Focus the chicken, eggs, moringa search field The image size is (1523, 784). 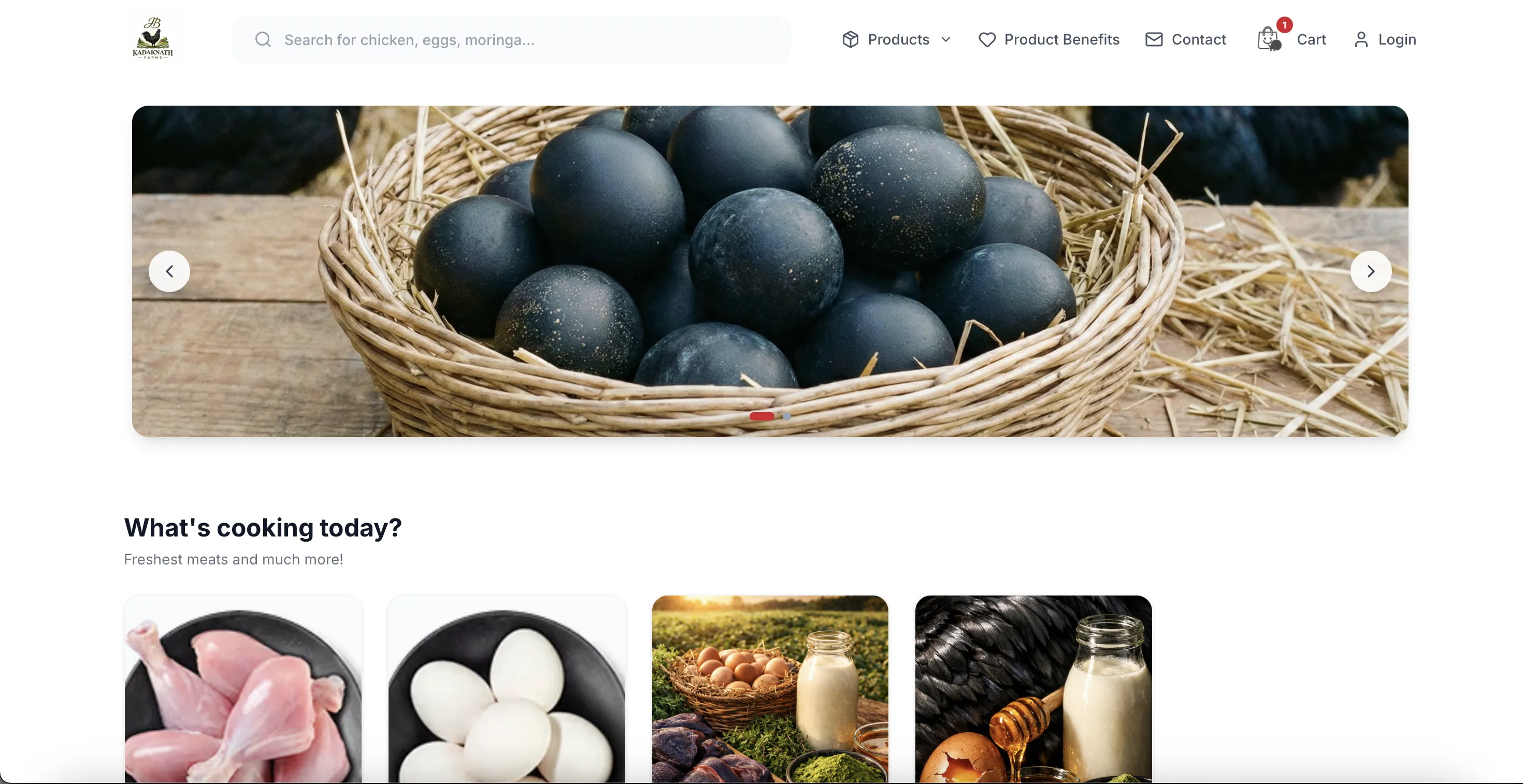511,39
